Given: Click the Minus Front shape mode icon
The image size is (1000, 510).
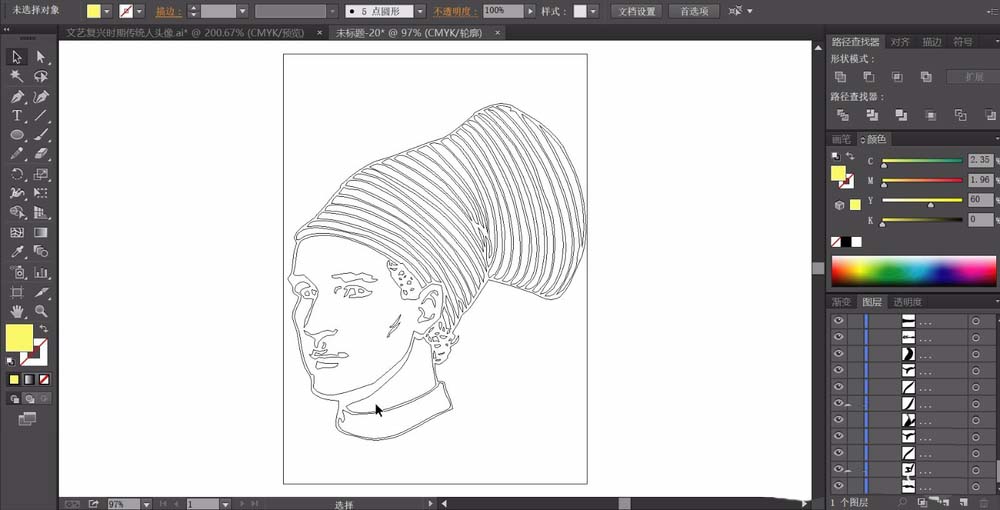Looking at the screenshot, I should click(x=869, y=77).
